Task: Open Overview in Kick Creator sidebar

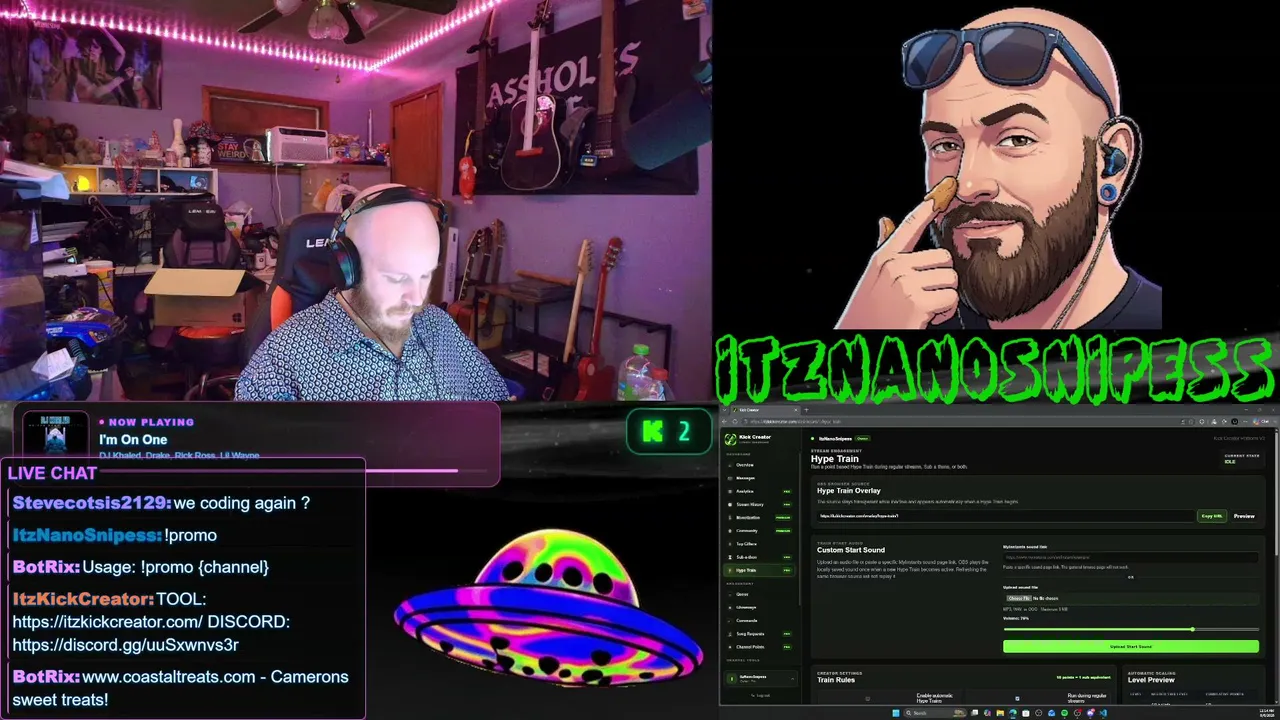Action: [x=760, y=465]
